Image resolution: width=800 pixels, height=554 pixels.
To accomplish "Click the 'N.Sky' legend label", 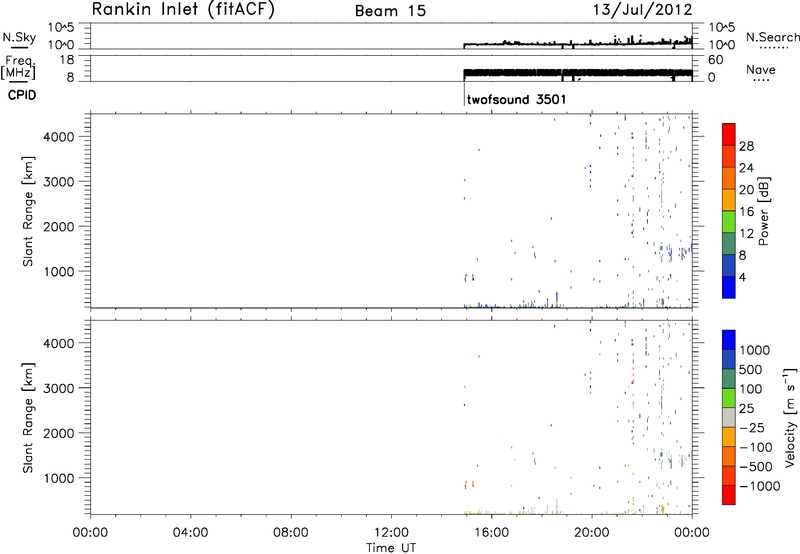I will pos(19,37).
